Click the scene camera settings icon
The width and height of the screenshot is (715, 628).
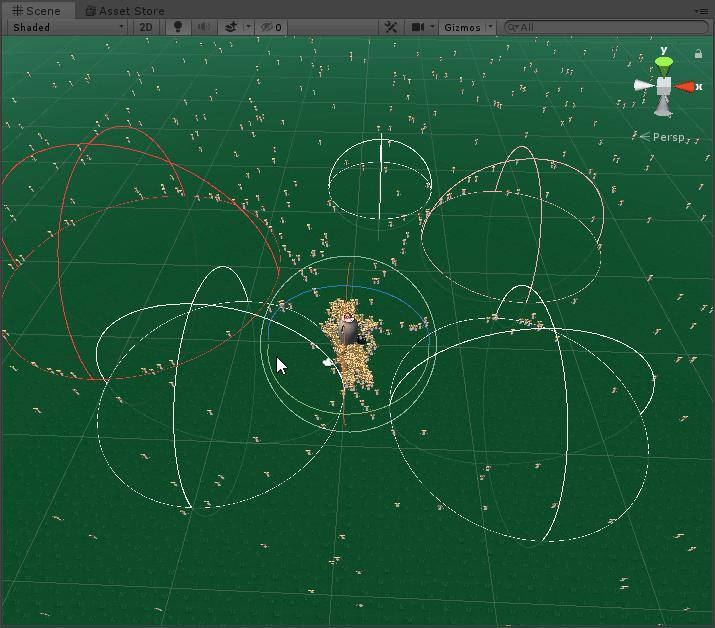coord(418,27)
